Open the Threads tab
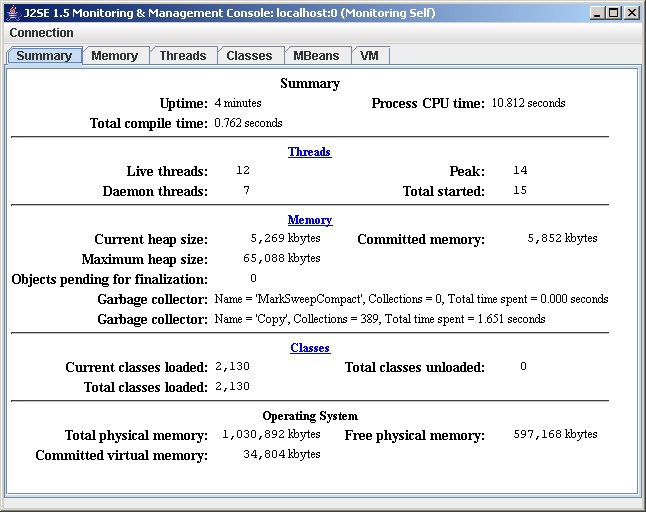Image resolution: width=646 pixels, height=512 pixels. [182, 56]
